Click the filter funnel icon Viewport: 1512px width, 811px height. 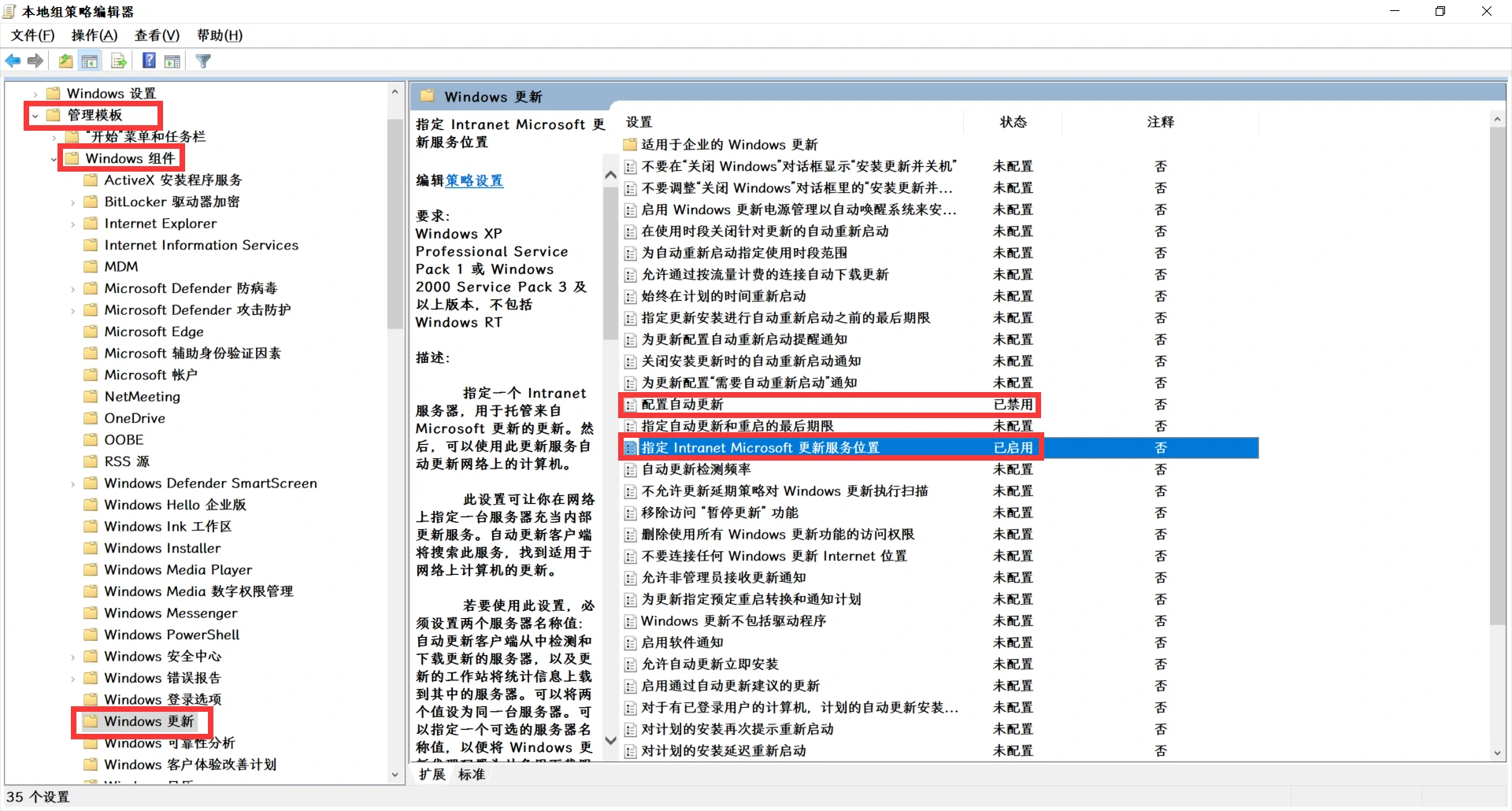[203, 61]
